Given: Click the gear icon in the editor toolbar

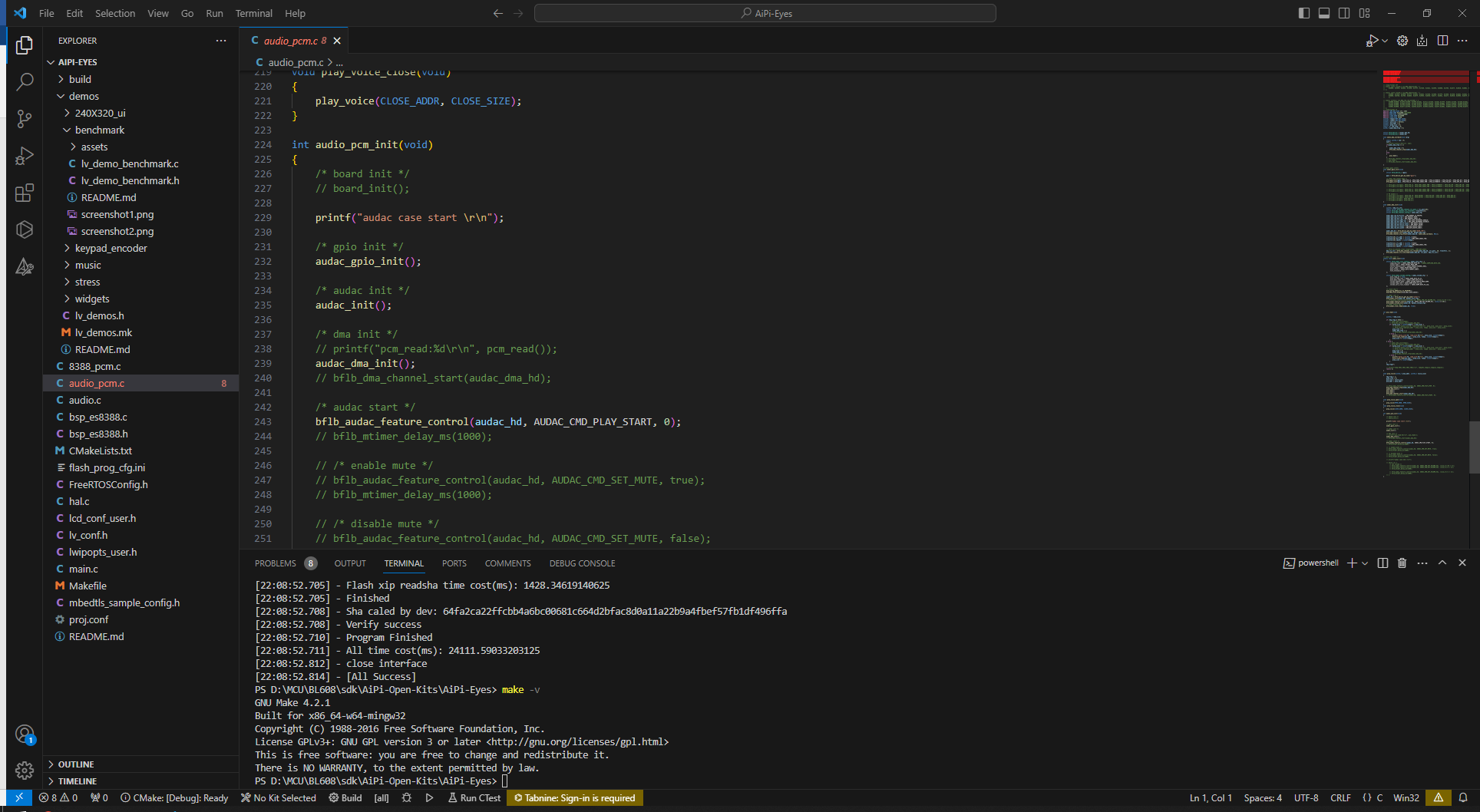Looking at the screenshot, I should [x=1402, y=41].
